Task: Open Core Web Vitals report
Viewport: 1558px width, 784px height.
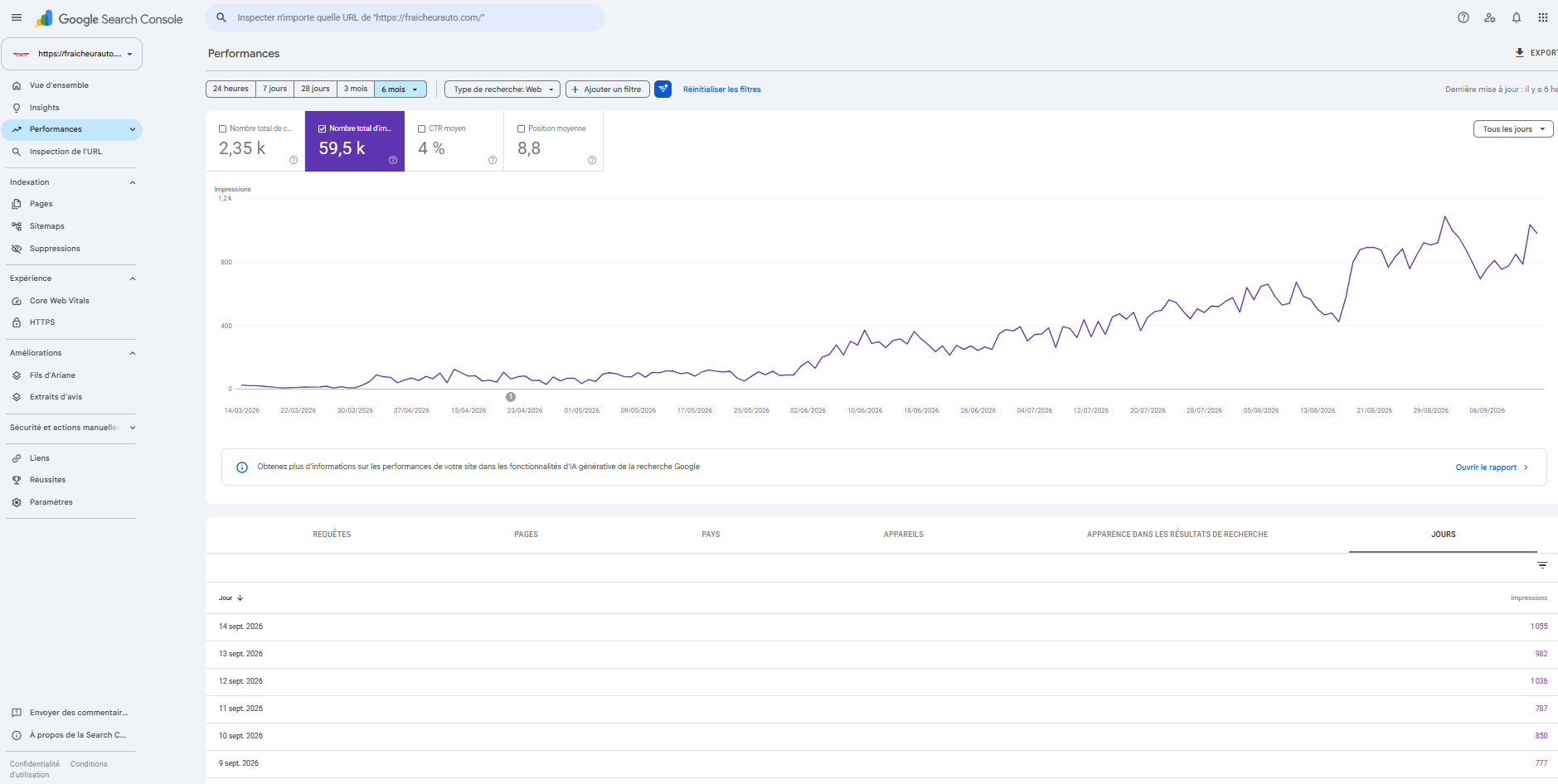Action: (71, 301)
